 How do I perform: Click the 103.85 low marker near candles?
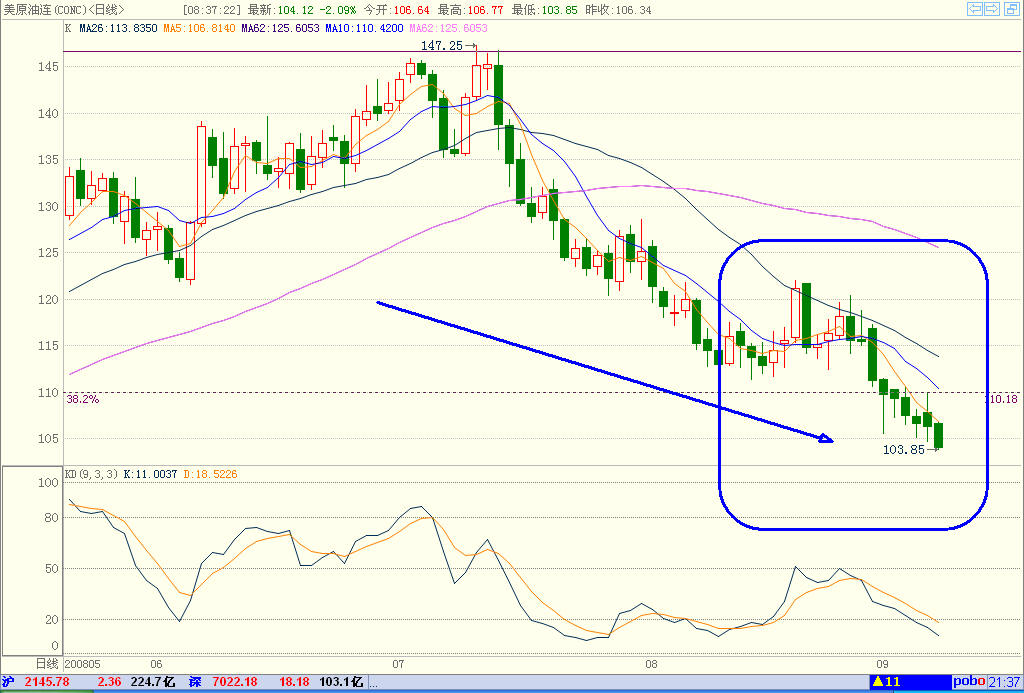pyautogui.click(x=904, y=449)
